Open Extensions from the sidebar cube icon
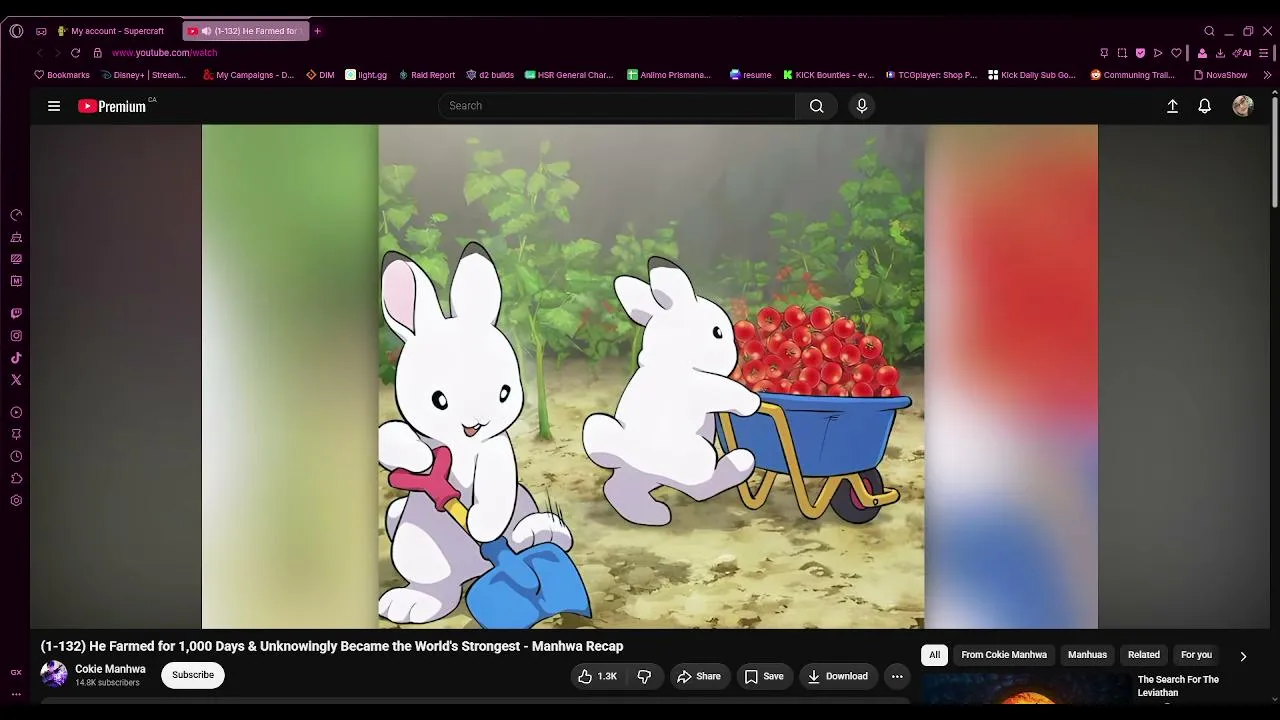Image resolution: width=1280 pixels, height=720 pixels. coord(16,478)
